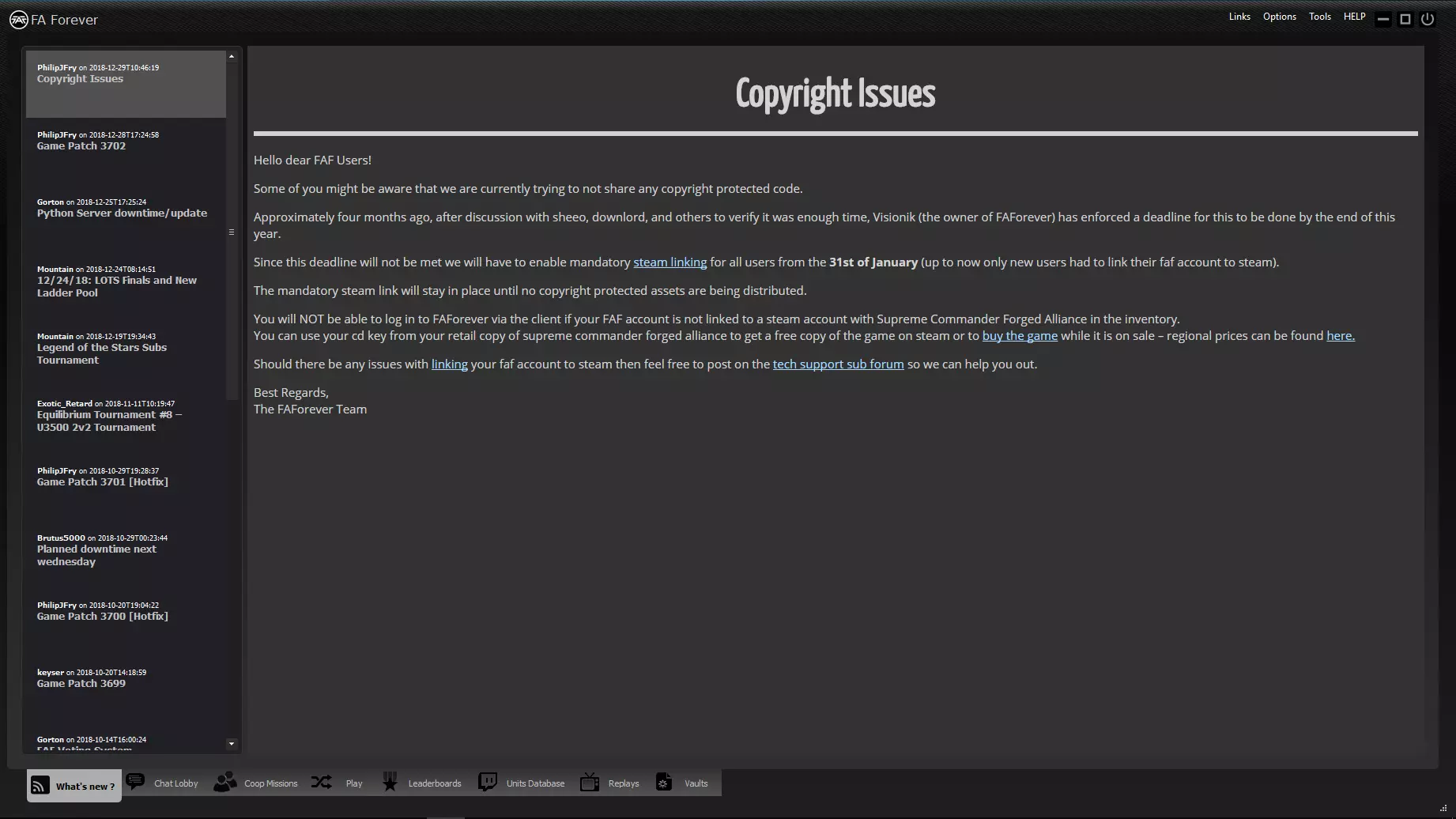The image size is (1456, 819).
Task: Select '12/24/18: LOTS Finals and New Ladder Pool' news
Action: [x=126, y=285]
